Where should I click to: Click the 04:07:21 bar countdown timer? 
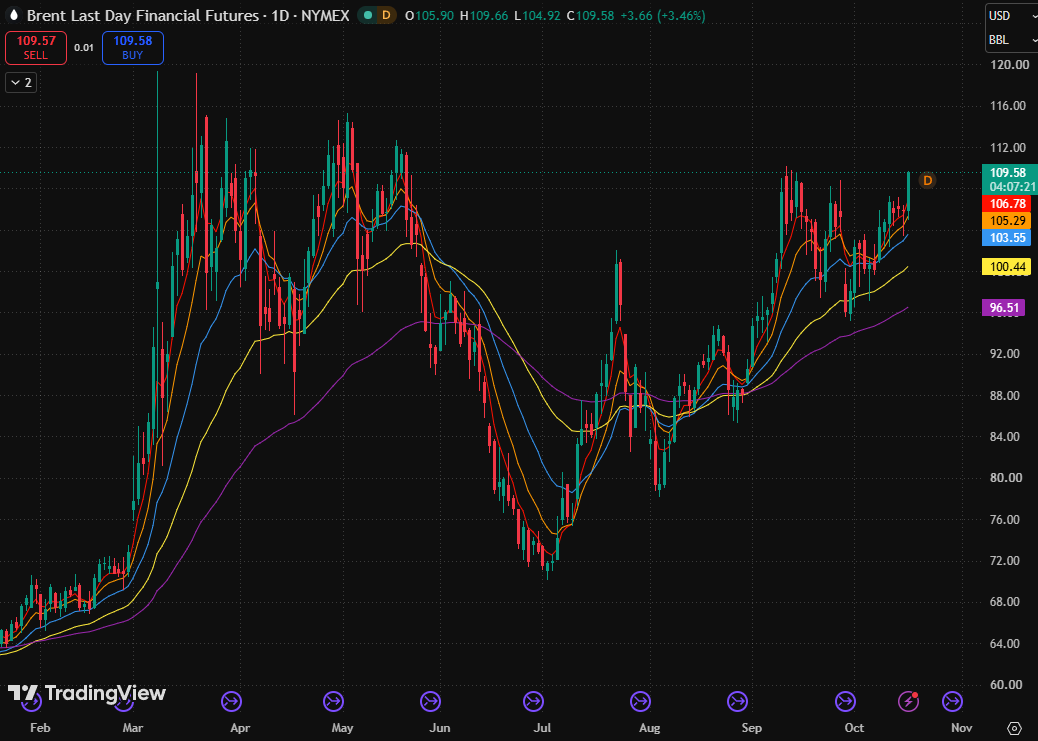click(1013, 187)
